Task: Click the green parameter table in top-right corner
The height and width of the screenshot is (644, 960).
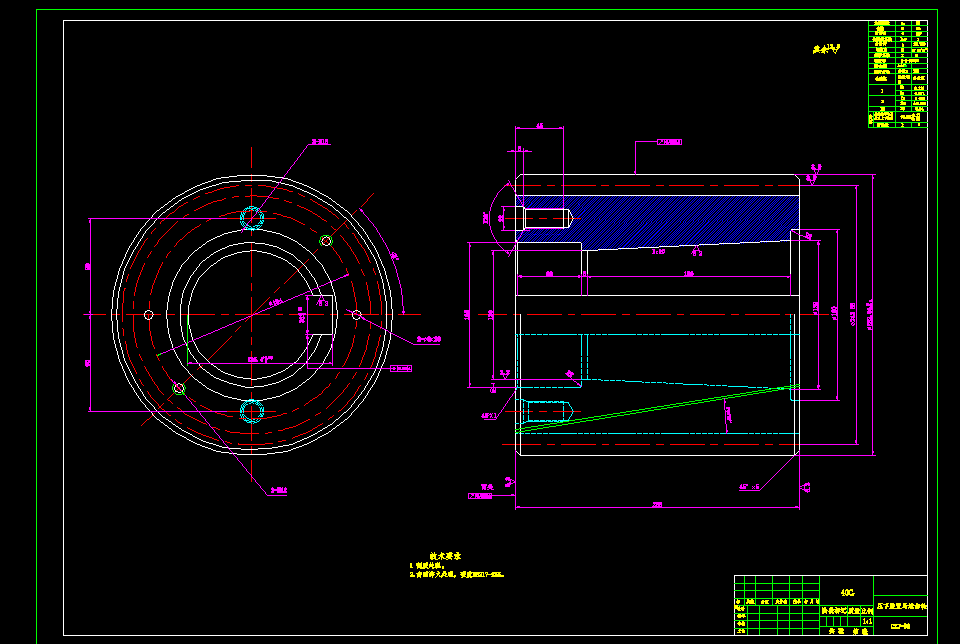Action: point(898,74)
